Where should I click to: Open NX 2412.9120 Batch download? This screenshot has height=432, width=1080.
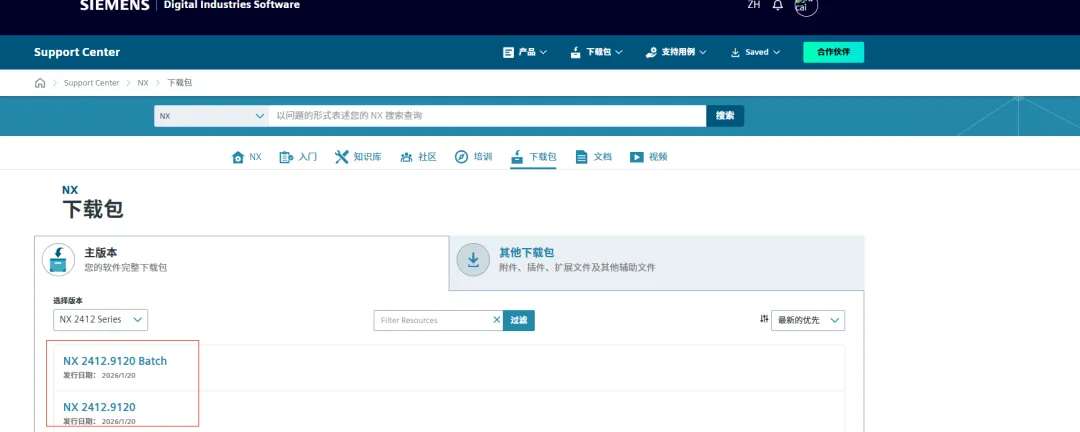click(x=115, y=361)
